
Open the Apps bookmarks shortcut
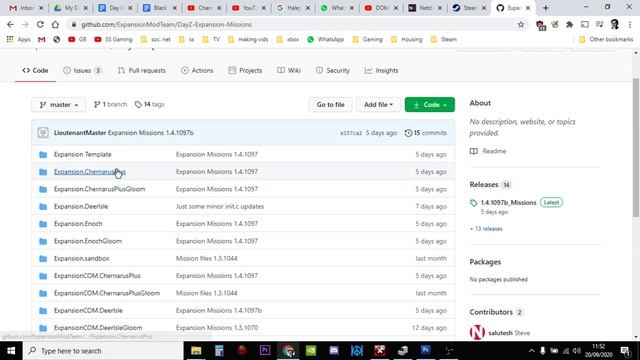tap(19, 39)
